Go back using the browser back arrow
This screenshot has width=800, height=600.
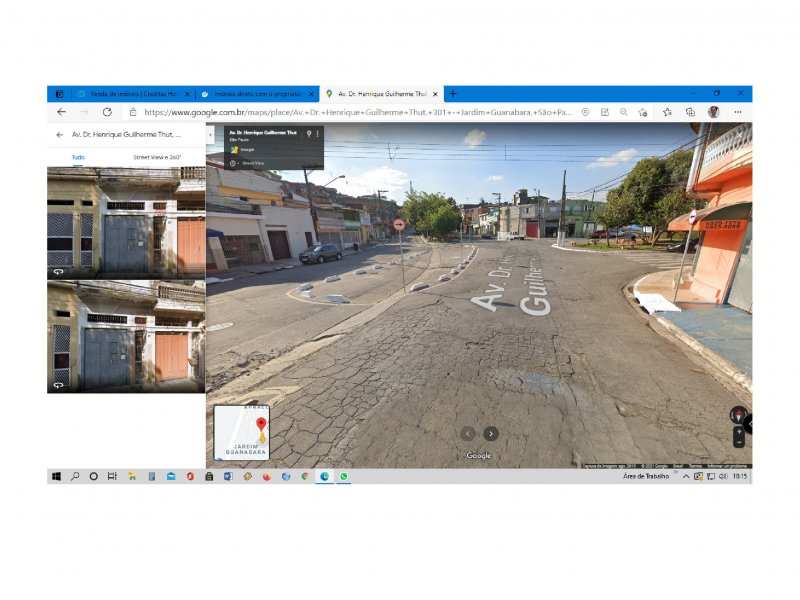(62, 112)
